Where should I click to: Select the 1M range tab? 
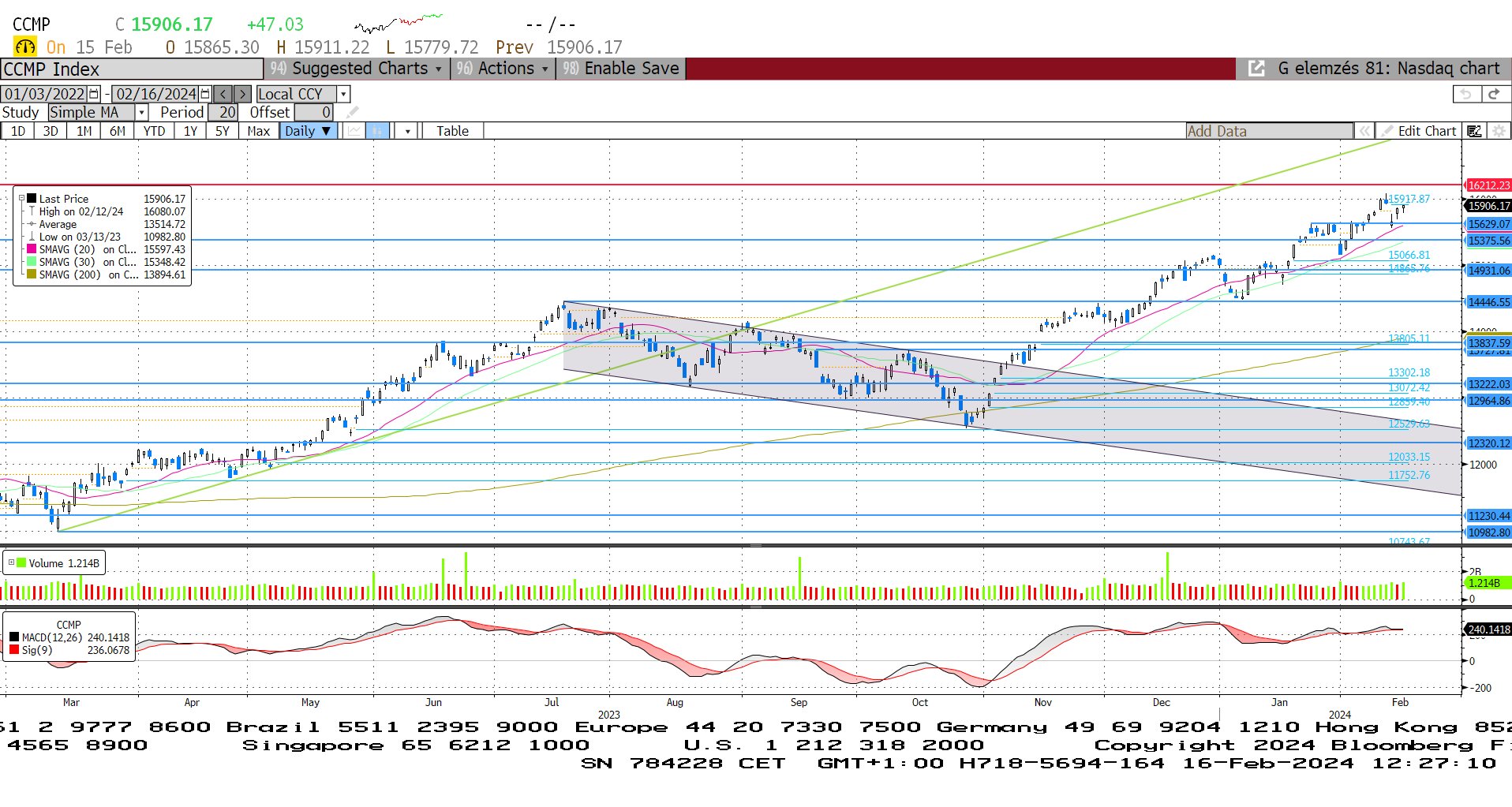[84, 131]
